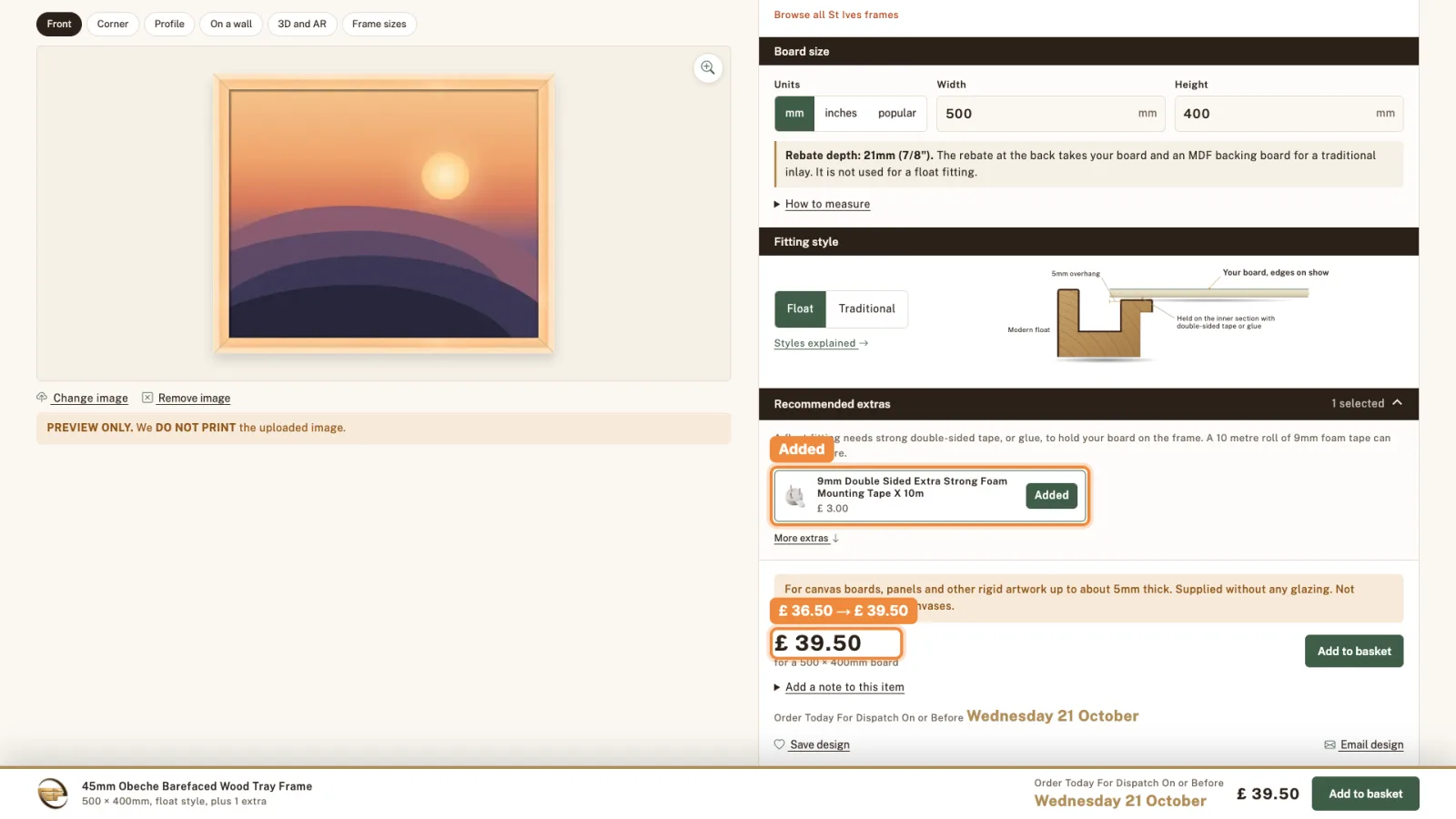
Task: Select the Traditional fitting style
Action: (867, 309)
